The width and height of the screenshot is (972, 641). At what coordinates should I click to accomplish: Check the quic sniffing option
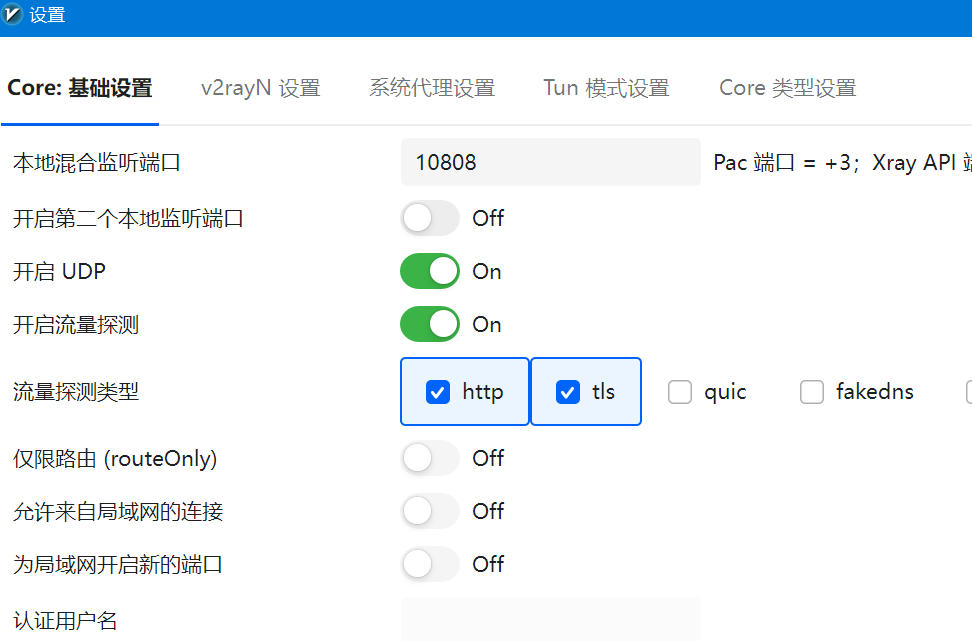click(x=680, y=391)
